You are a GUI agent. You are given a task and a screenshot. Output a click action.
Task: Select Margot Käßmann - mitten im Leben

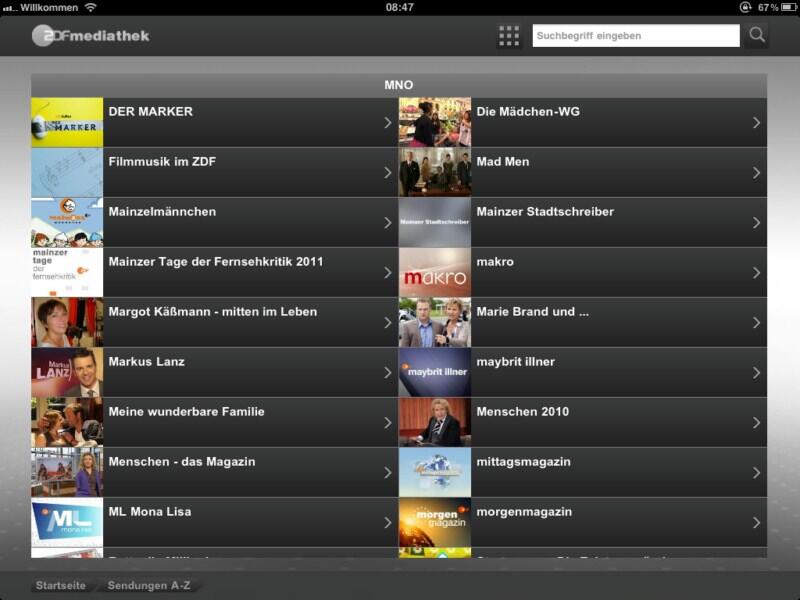(213, 312)
